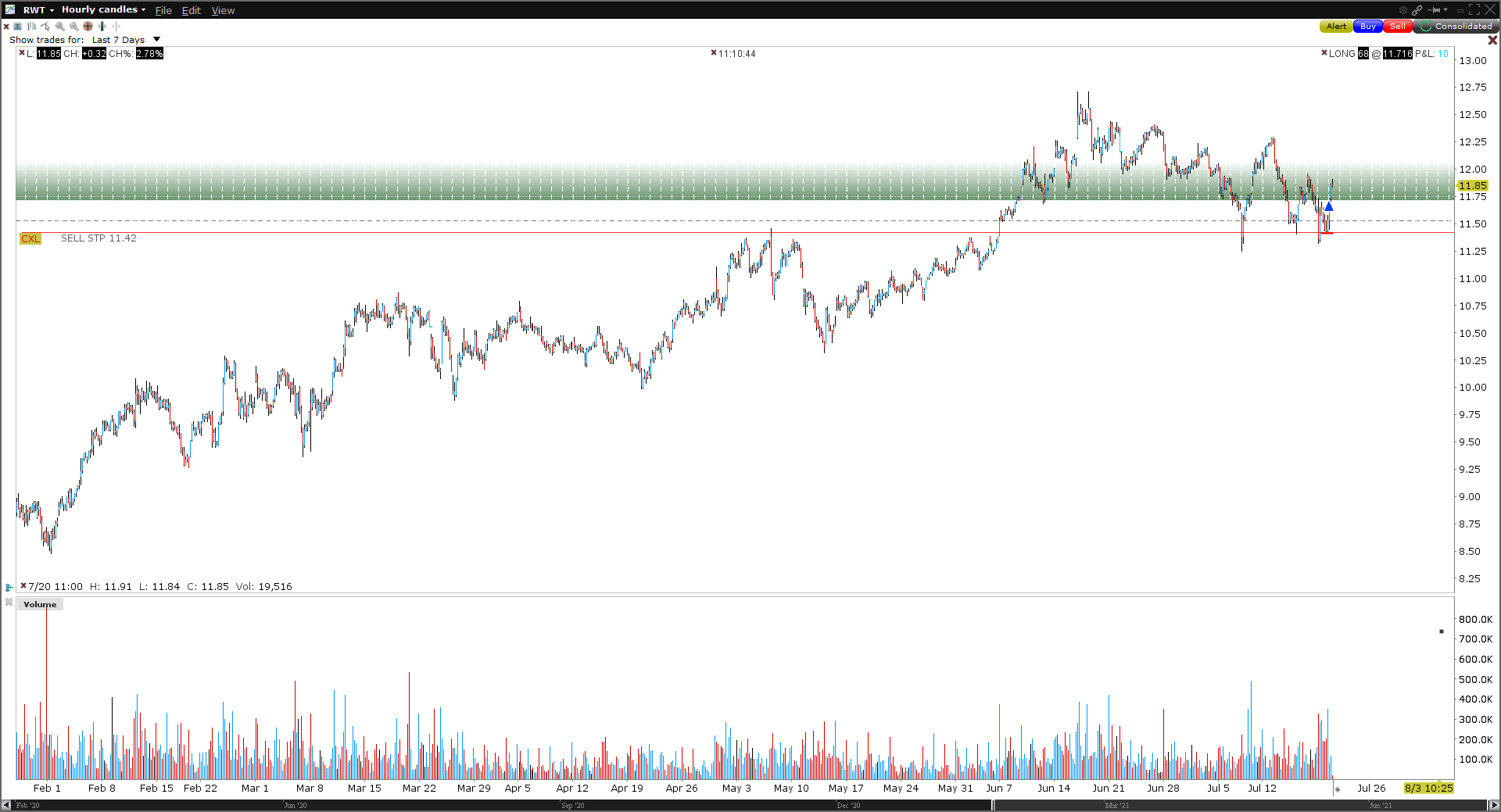Click the blue Buy button
Viewport: 1501px width, 812px height.
(1367, 27)
